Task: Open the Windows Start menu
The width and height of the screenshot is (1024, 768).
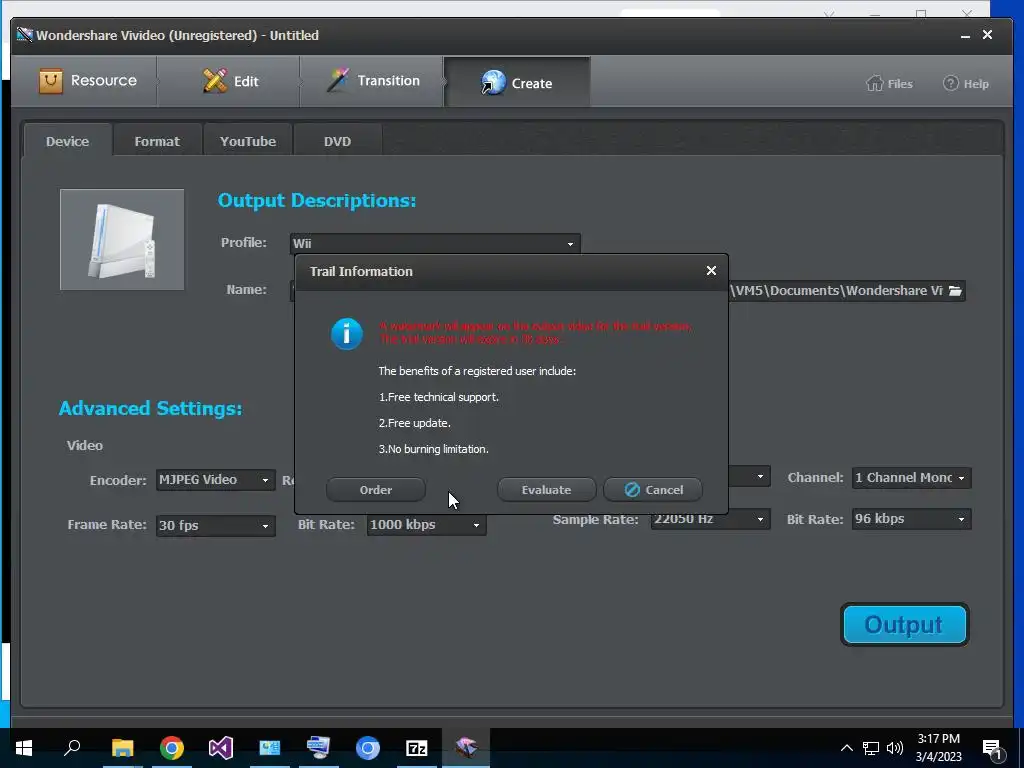Action: tap(24, 748)
